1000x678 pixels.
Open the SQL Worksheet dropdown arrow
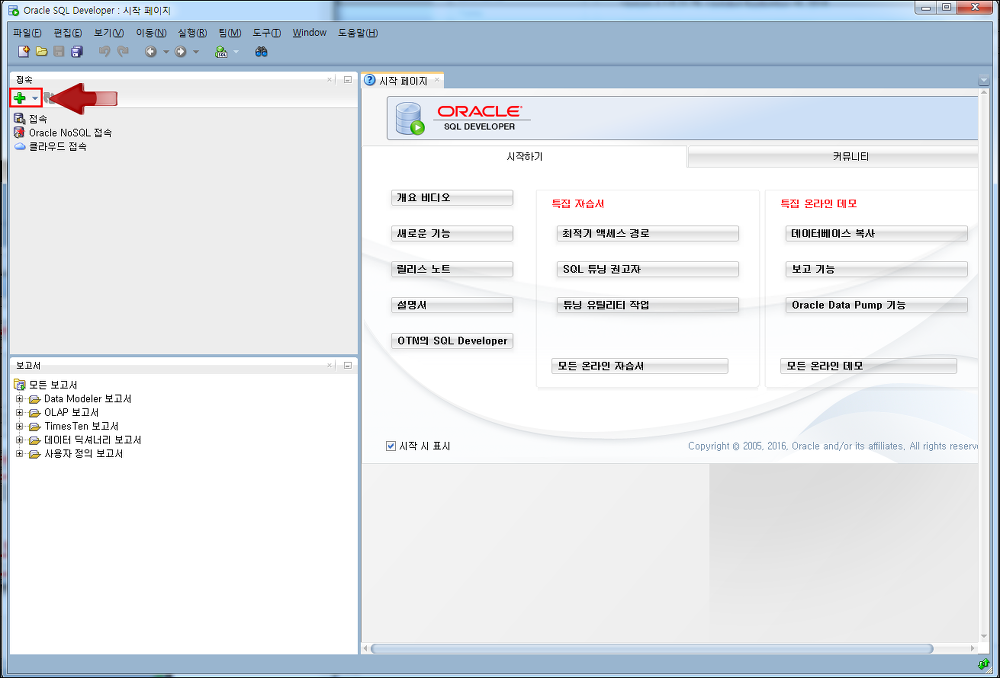pos(236,52)
